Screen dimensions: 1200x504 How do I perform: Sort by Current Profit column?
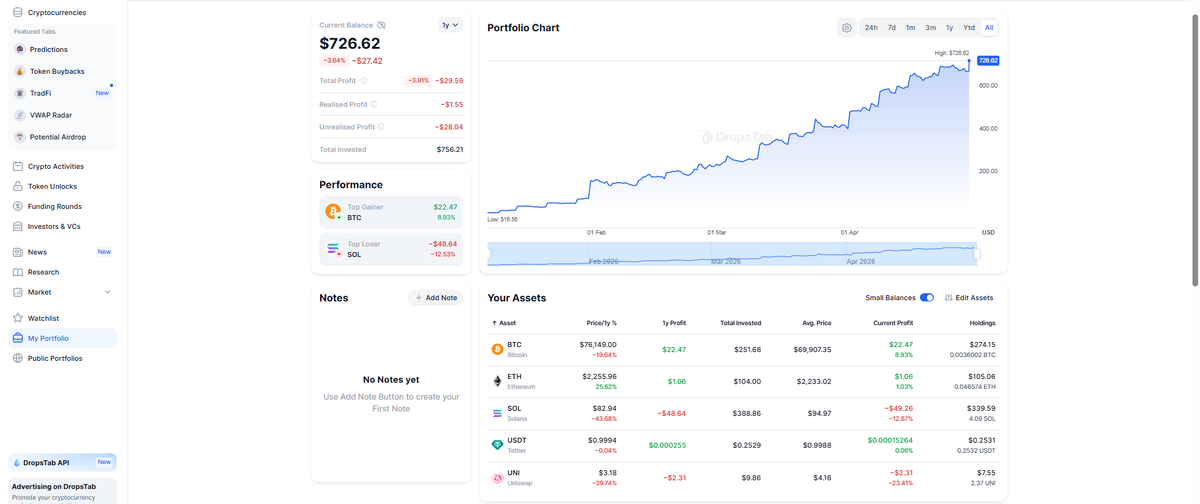893,323
